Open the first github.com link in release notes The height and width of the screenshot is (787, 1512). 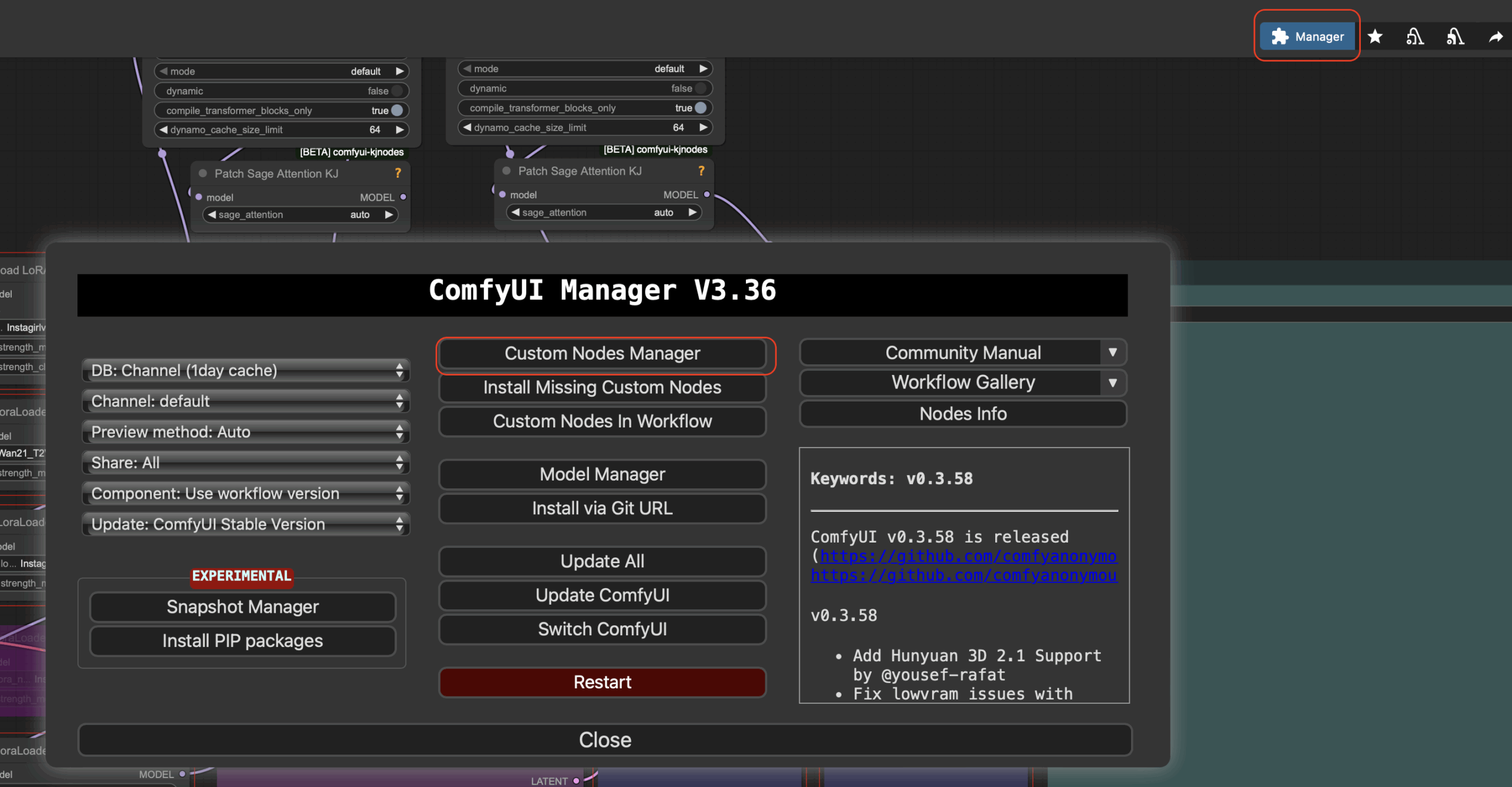click(x=969, y=556)
